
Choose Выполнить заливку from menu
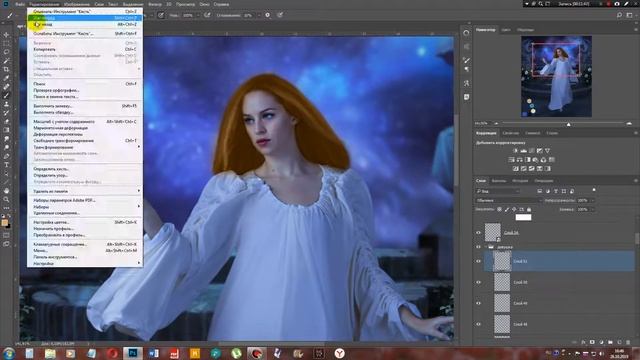[85, 106]
